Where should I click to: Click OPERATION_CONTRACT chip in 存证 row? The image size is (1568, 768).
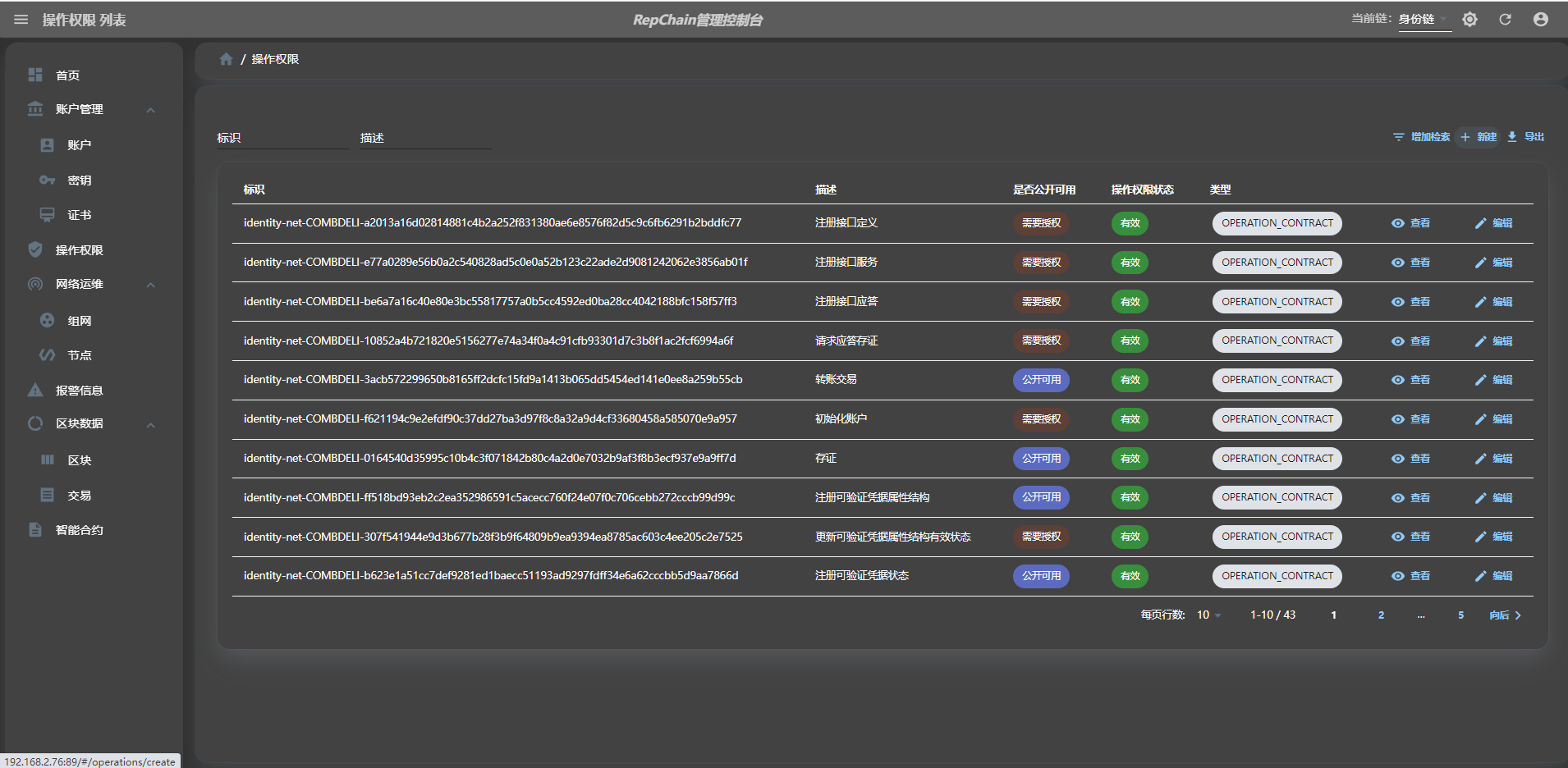click(1277, 459)
